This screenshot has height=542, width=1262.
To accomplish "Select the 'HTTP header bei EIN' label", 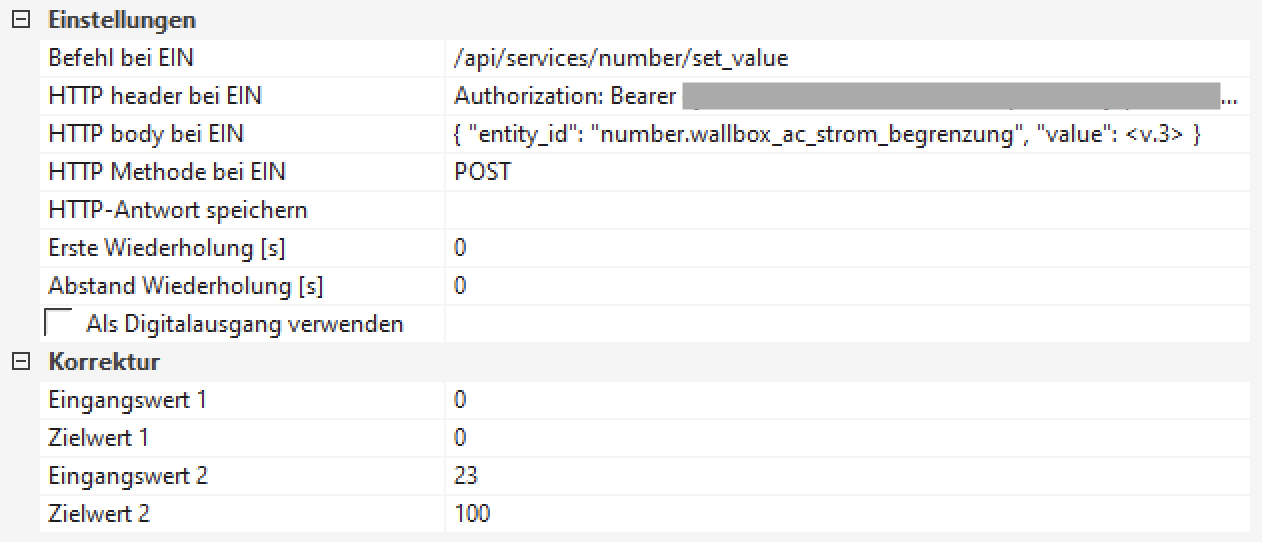I will 155,97.
